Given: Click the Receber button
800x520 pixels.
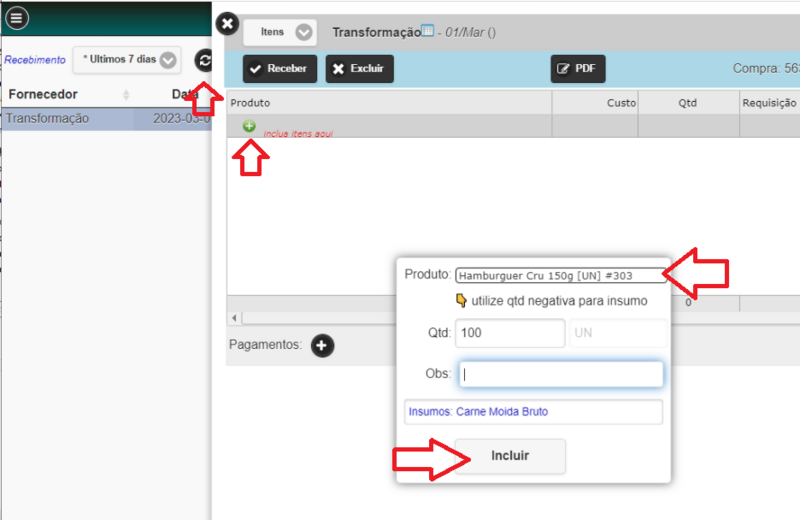Looking at the screenshot, I should [x=280, y=69].
